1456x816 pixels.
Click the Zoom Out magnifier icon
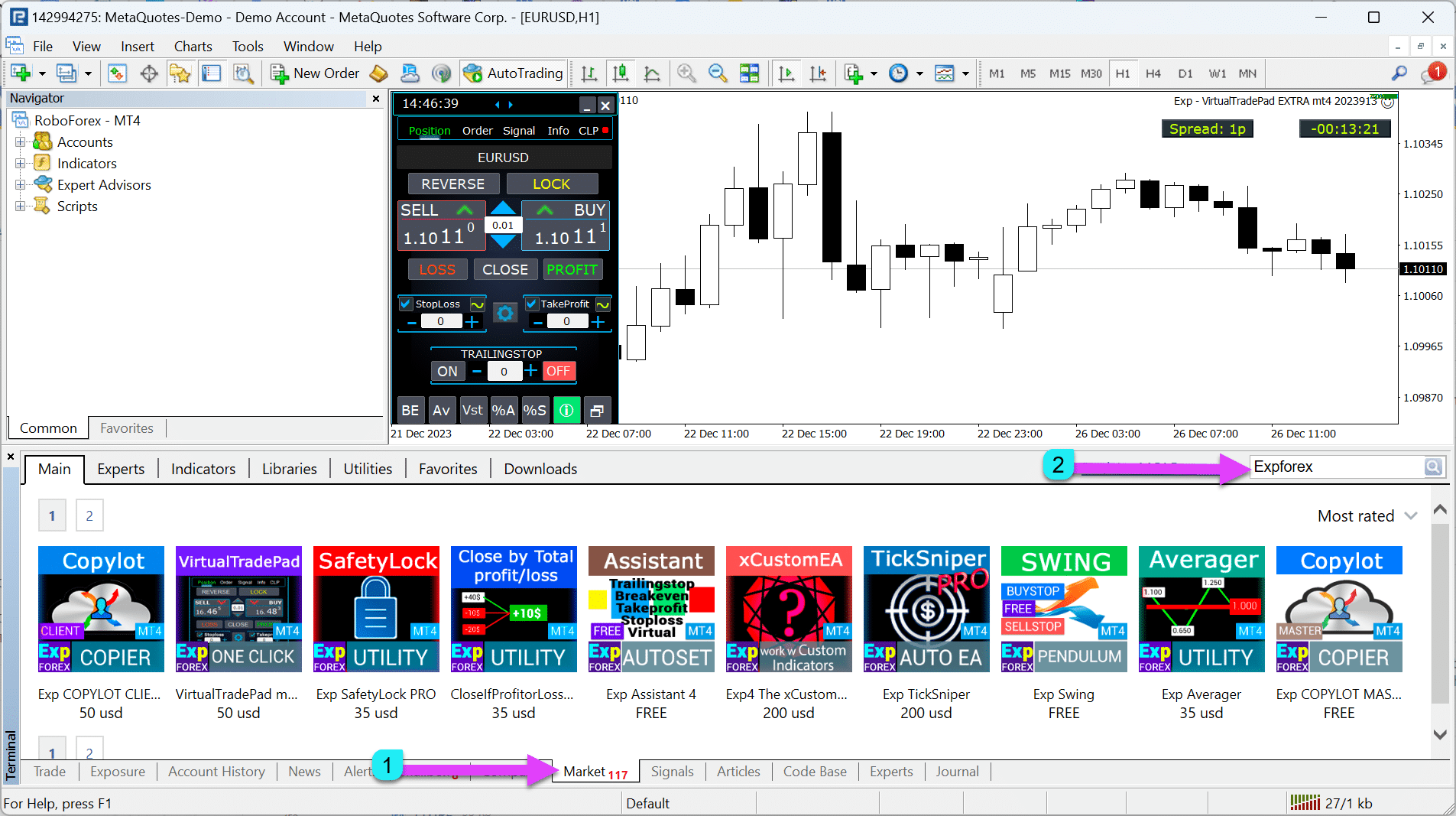click(x=717, y=73)
